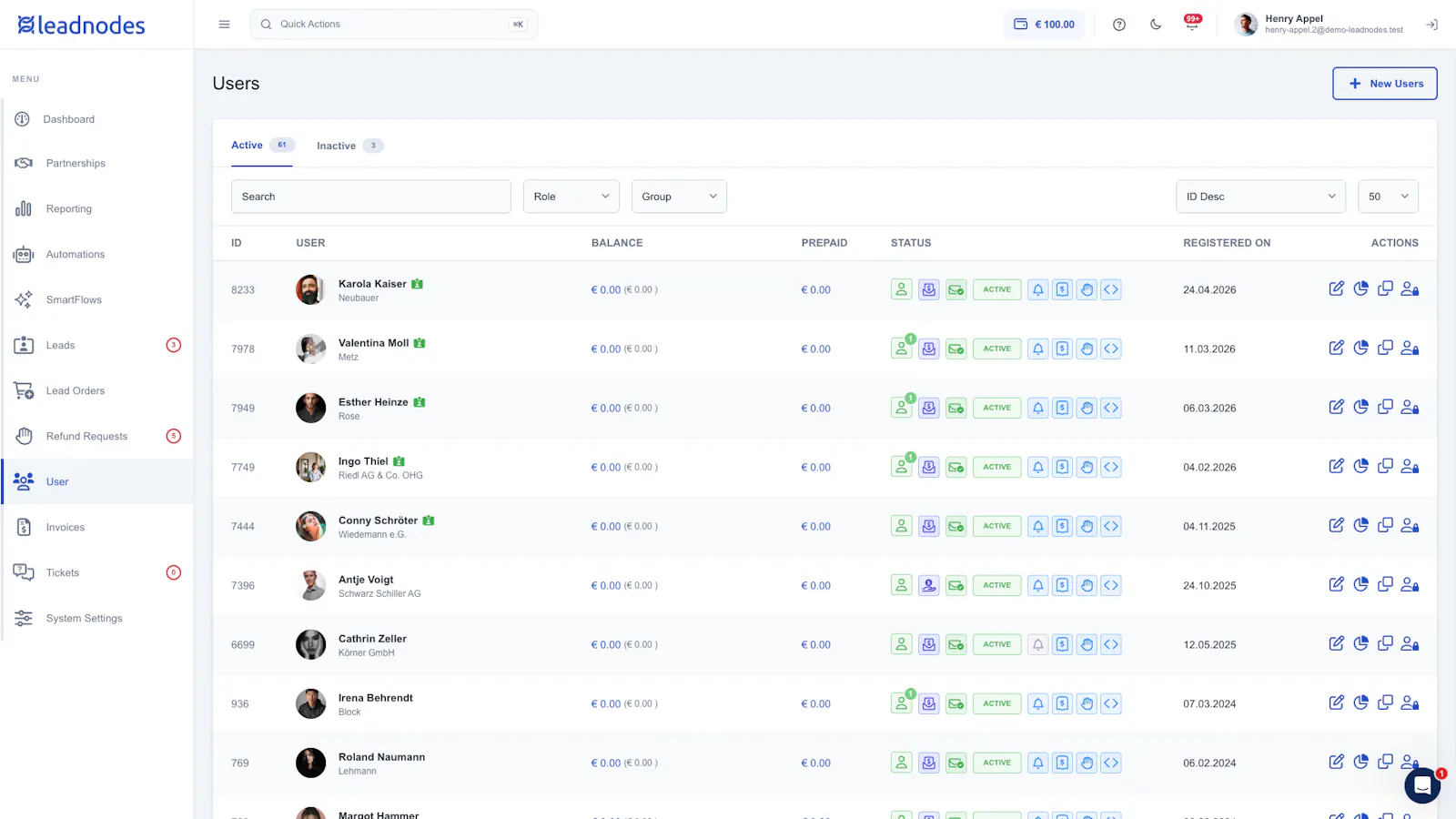Click the REGISTERED ON column header
The height and width of the screenshot is (819, 1456).
point(1227,243)
